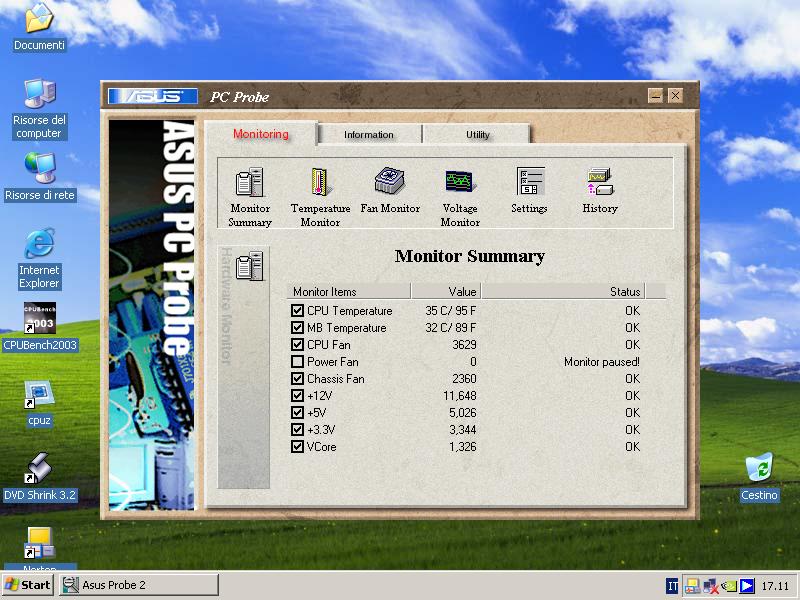Click the blue play arrow tray icon
The width and height of the screenshot is (800, 600).
(x=747, y=586)
